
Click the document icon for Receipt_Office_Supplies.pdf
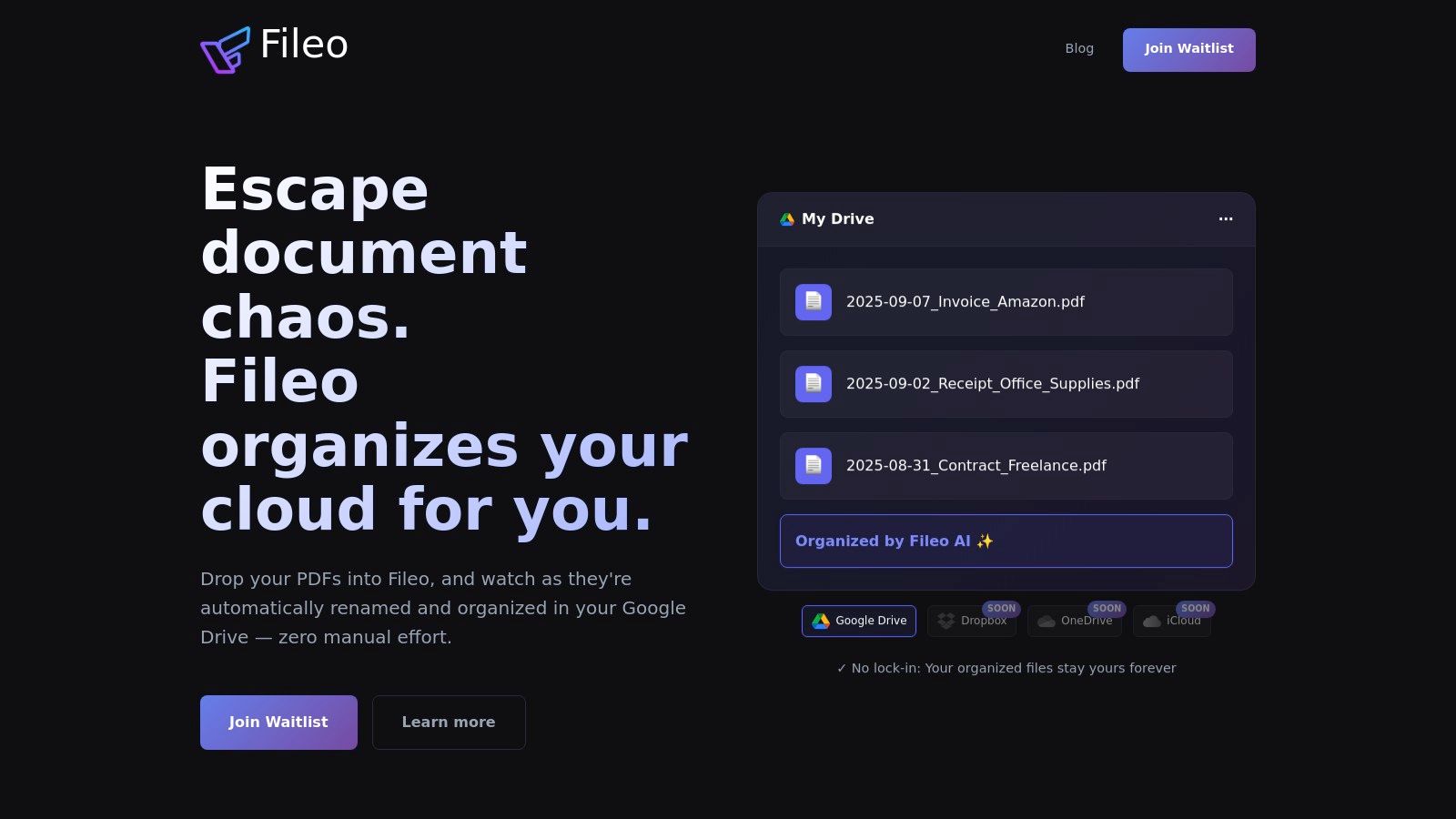tap(814, 384)
